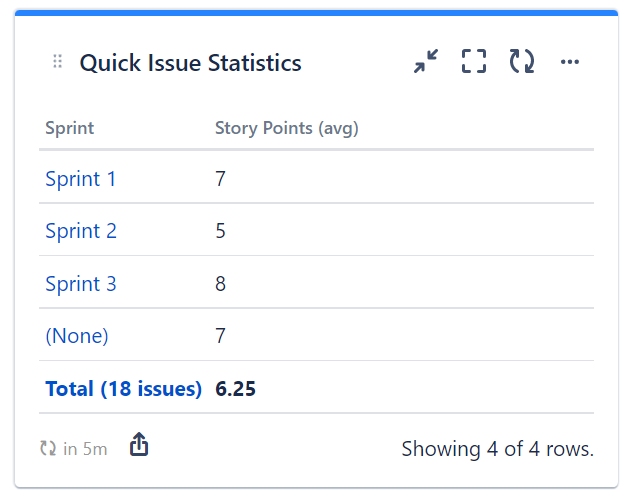Open the (None) sprint link
Image resolution: width=631 pixels, height=499 pixels.
tap(77, 336)
